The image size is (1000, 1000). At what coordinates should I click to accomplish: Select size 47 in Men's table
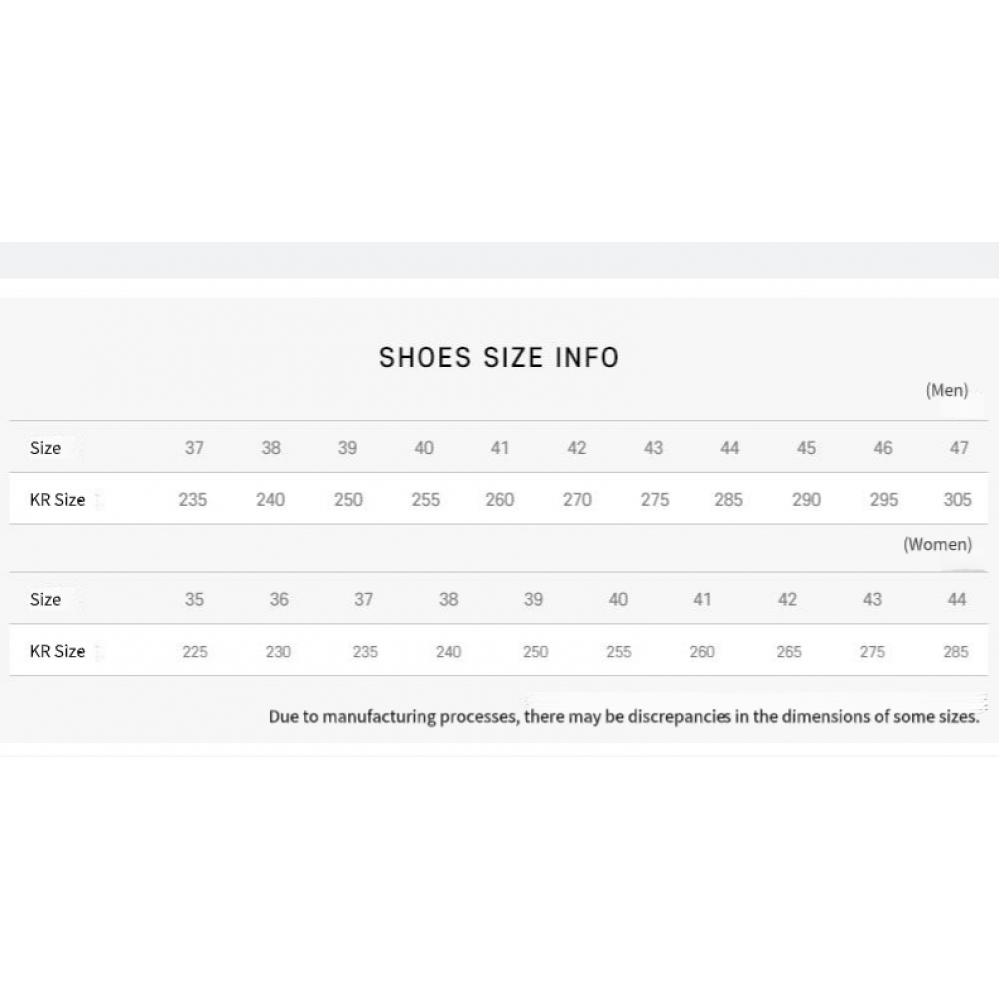point(959,448)
